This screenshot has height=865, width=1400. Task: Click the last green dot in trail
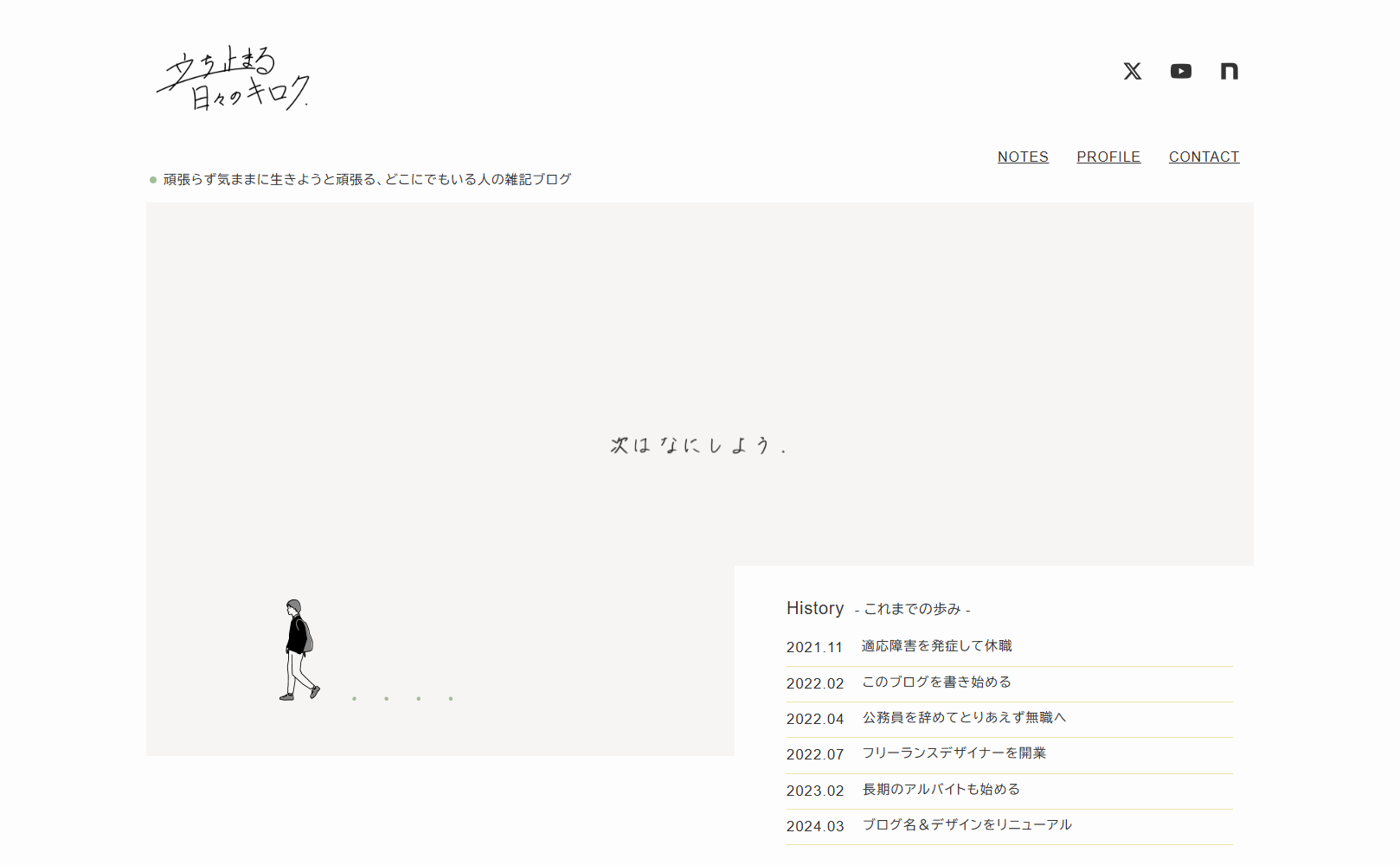(x=451, y=698)
